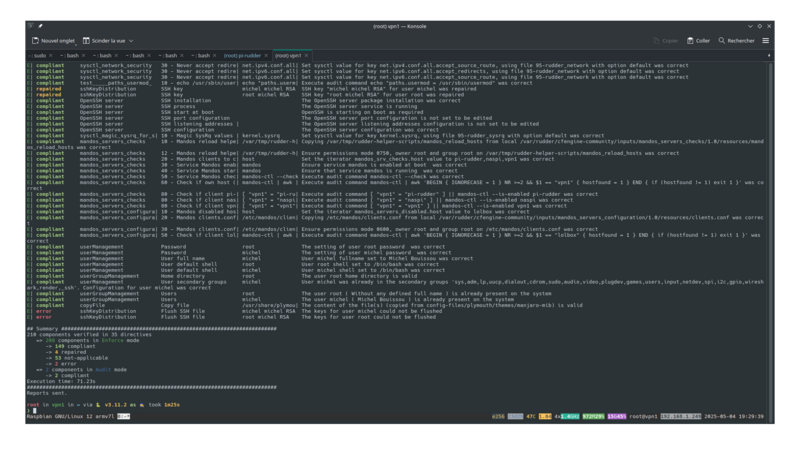Viewport: 800px width, 454px height.
Task: Close the (root) vpn1 tab
Action: (306, 56)
